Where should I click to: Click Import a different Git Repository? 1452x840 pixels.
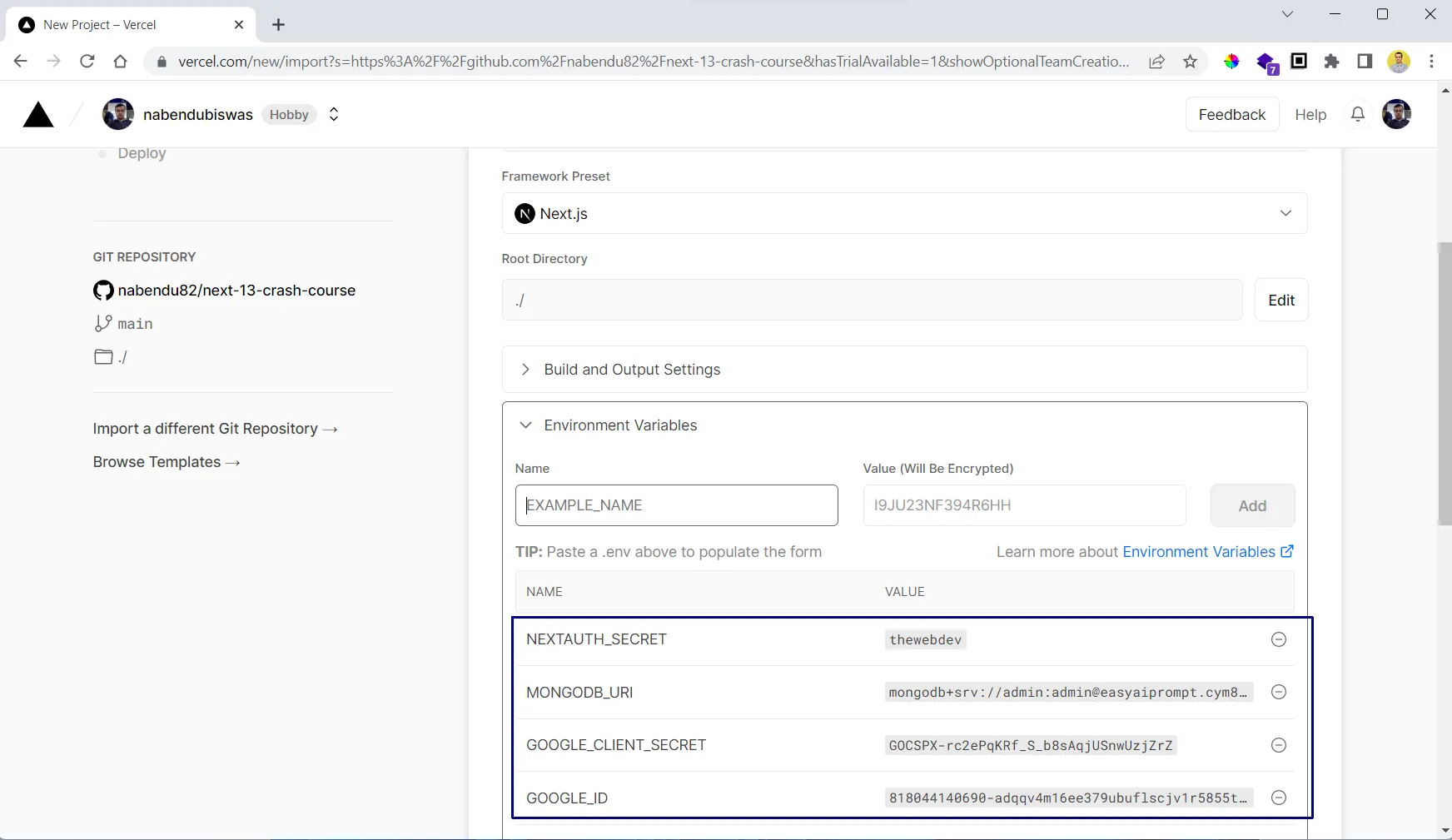[215, 429]
